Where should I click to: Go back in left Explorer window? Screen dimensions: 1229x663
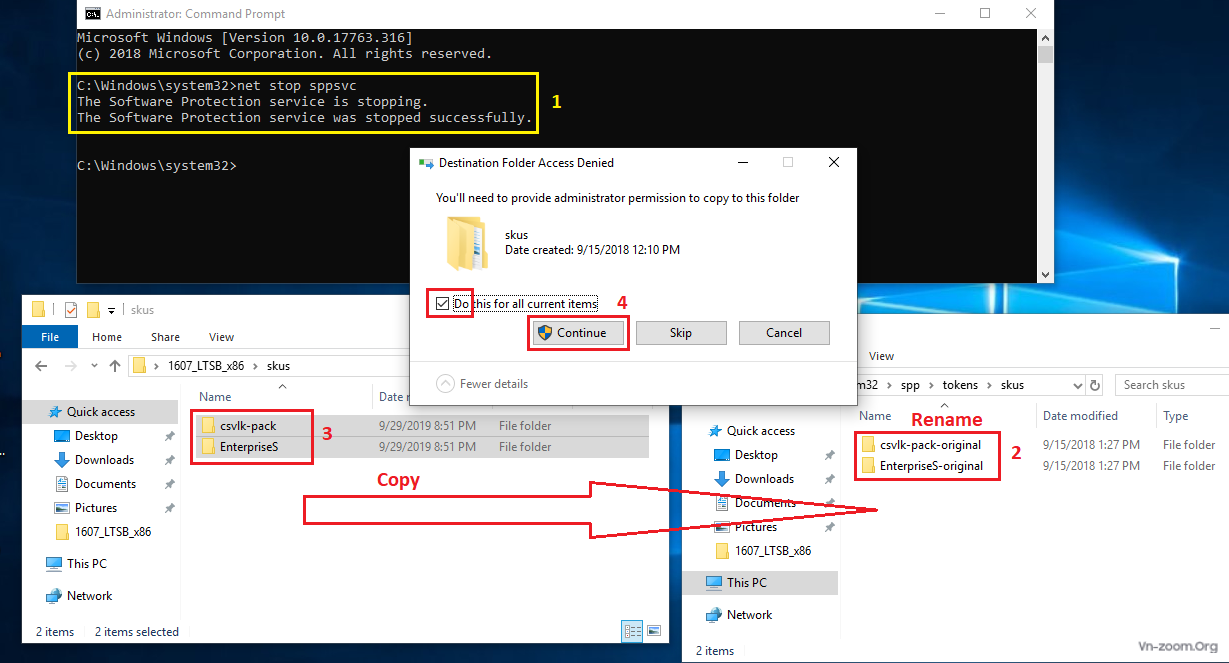coord(41,366)
